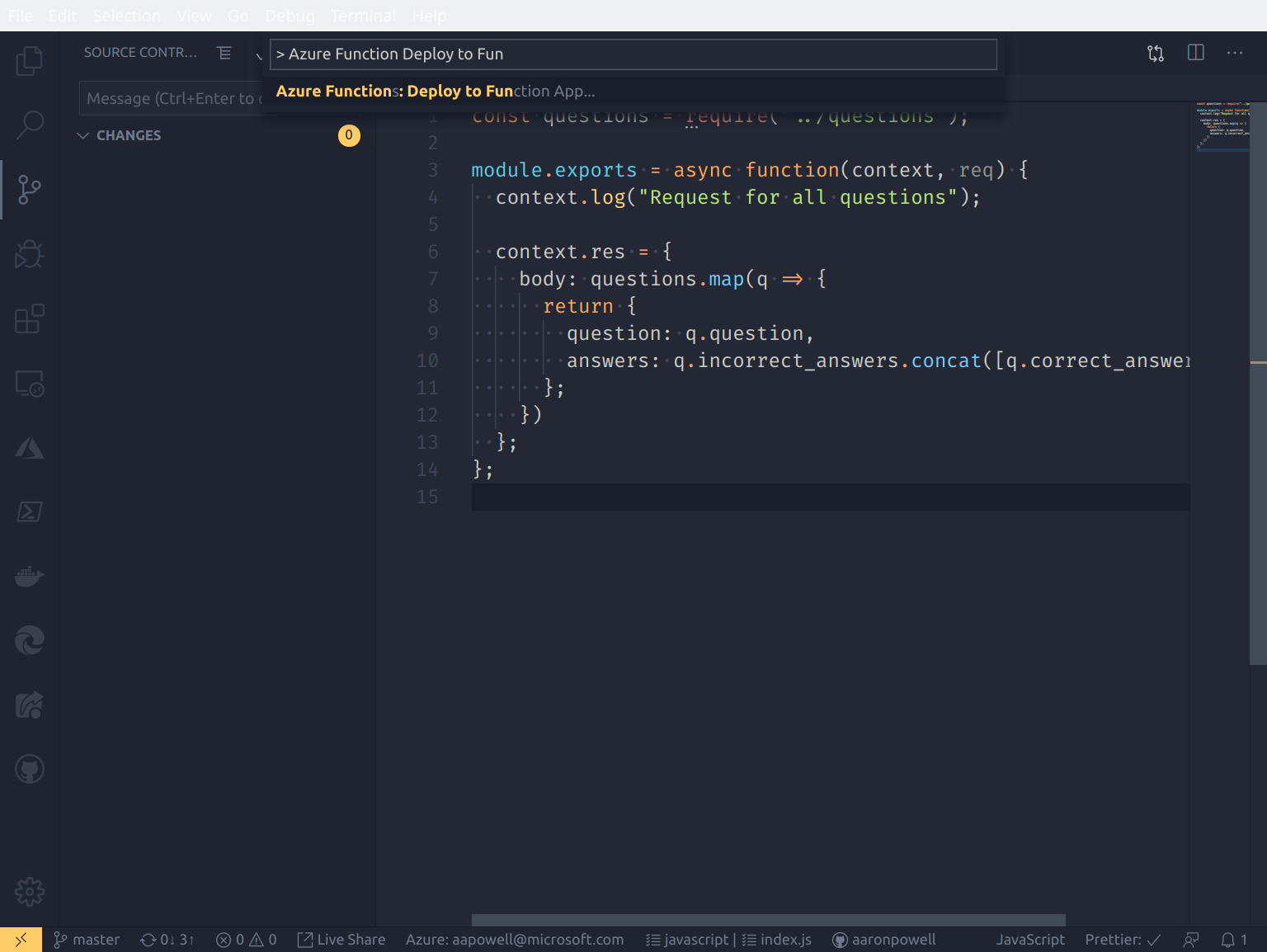The image size is (1267, 952).
Task: Click the feedback icon in status bar
Action: (1191, 940)
